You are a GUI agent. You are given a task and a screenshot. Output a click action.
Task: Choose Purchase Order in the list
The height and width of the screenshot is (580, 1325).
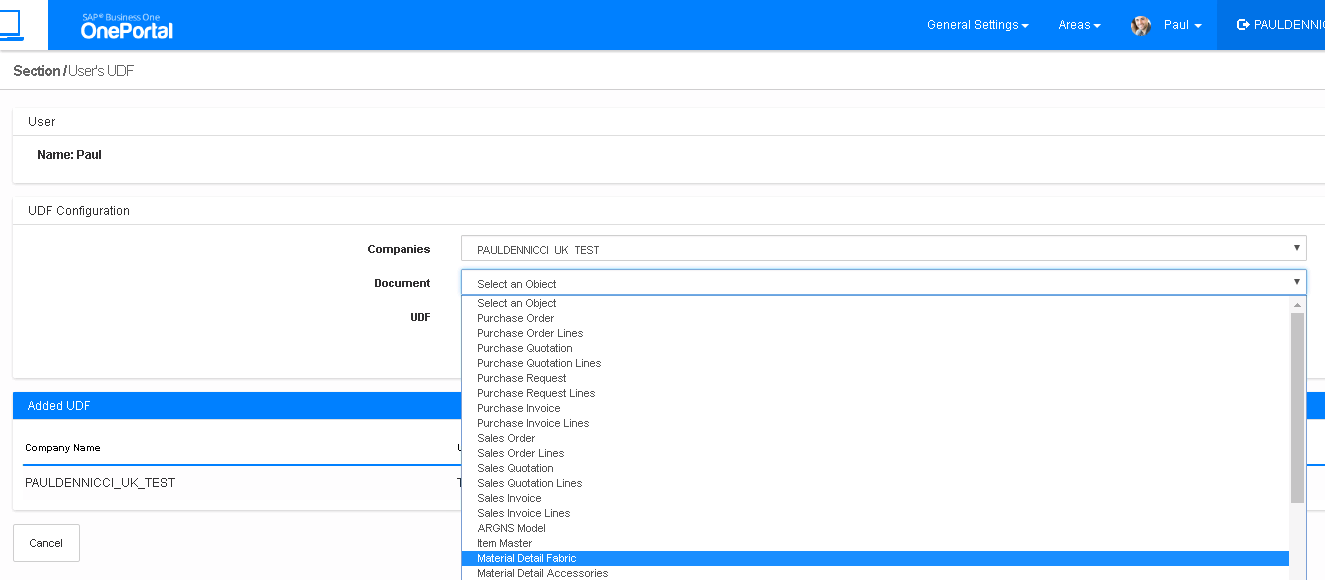click(515, 318)
